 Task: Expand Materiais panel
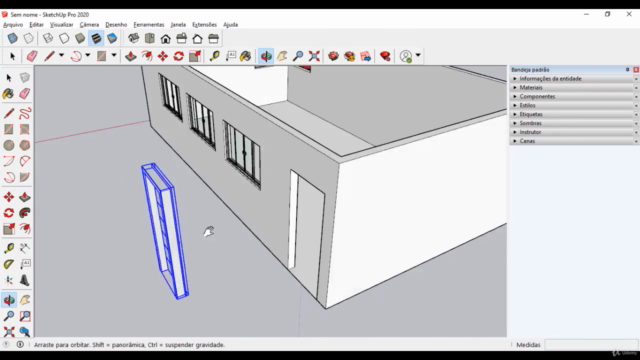pyautogui.click(x=573, y=87)
